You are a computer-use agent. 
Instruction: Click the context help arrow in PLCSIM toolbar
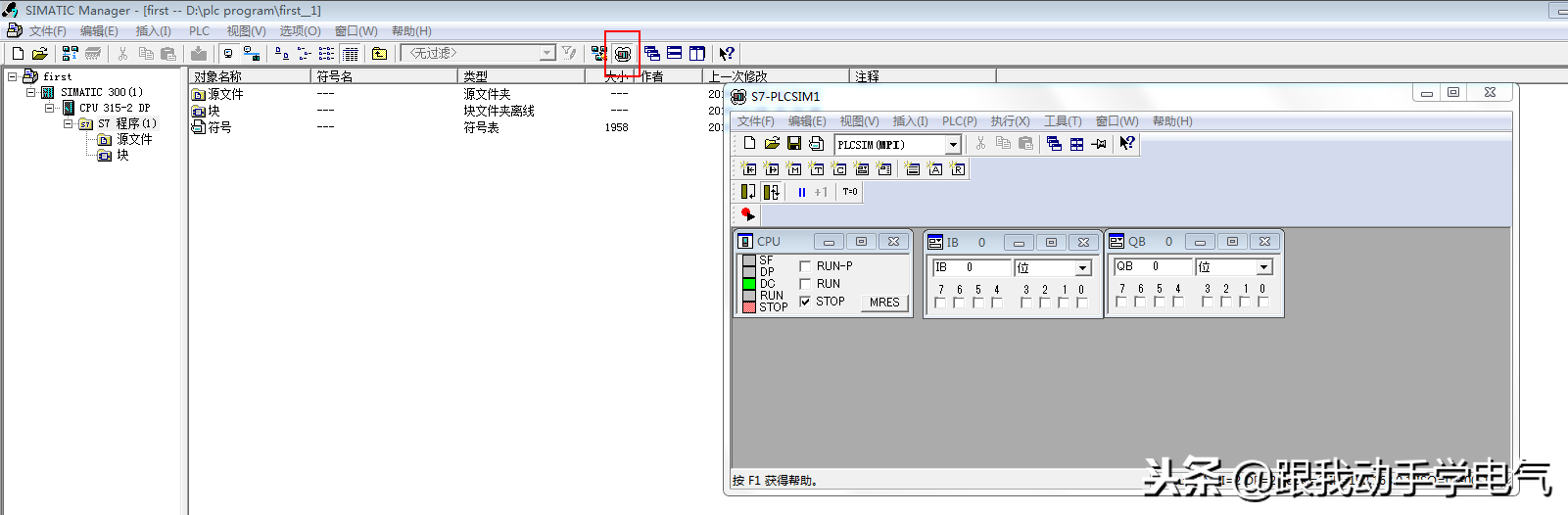[1127, 144]
